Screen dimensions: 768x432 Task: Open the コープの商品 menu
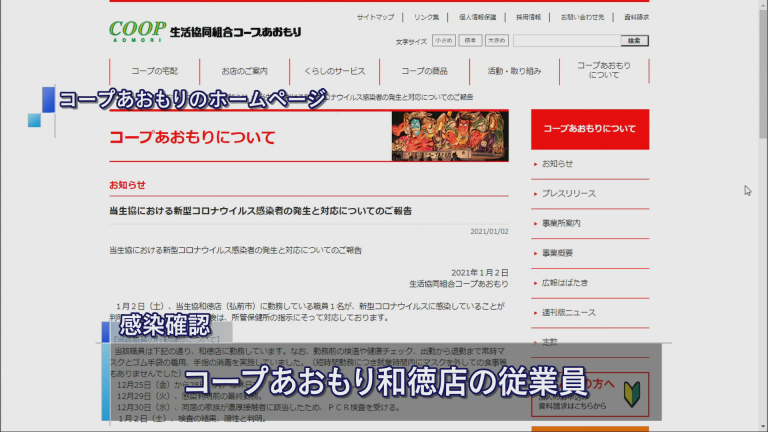pos(424,71)
